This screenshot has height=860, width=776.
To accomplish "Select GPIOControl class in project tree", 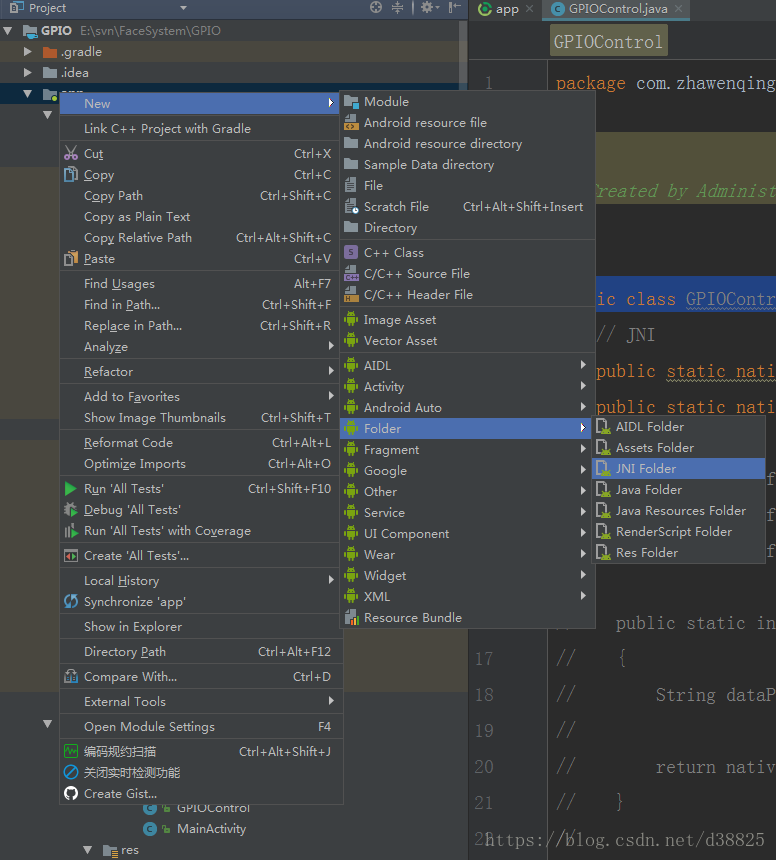I will point(213,808).
